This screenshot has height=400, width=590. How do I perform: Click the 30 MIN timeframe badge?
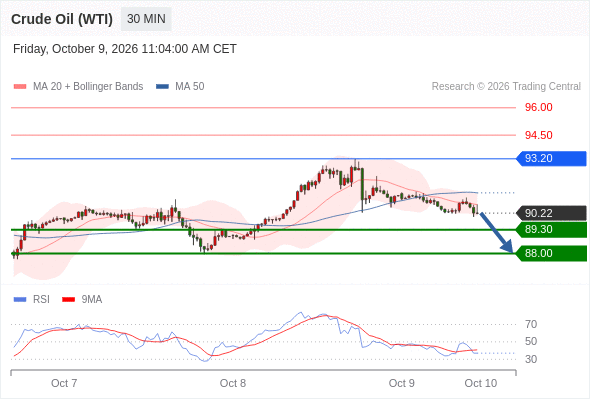pos(146,19)
